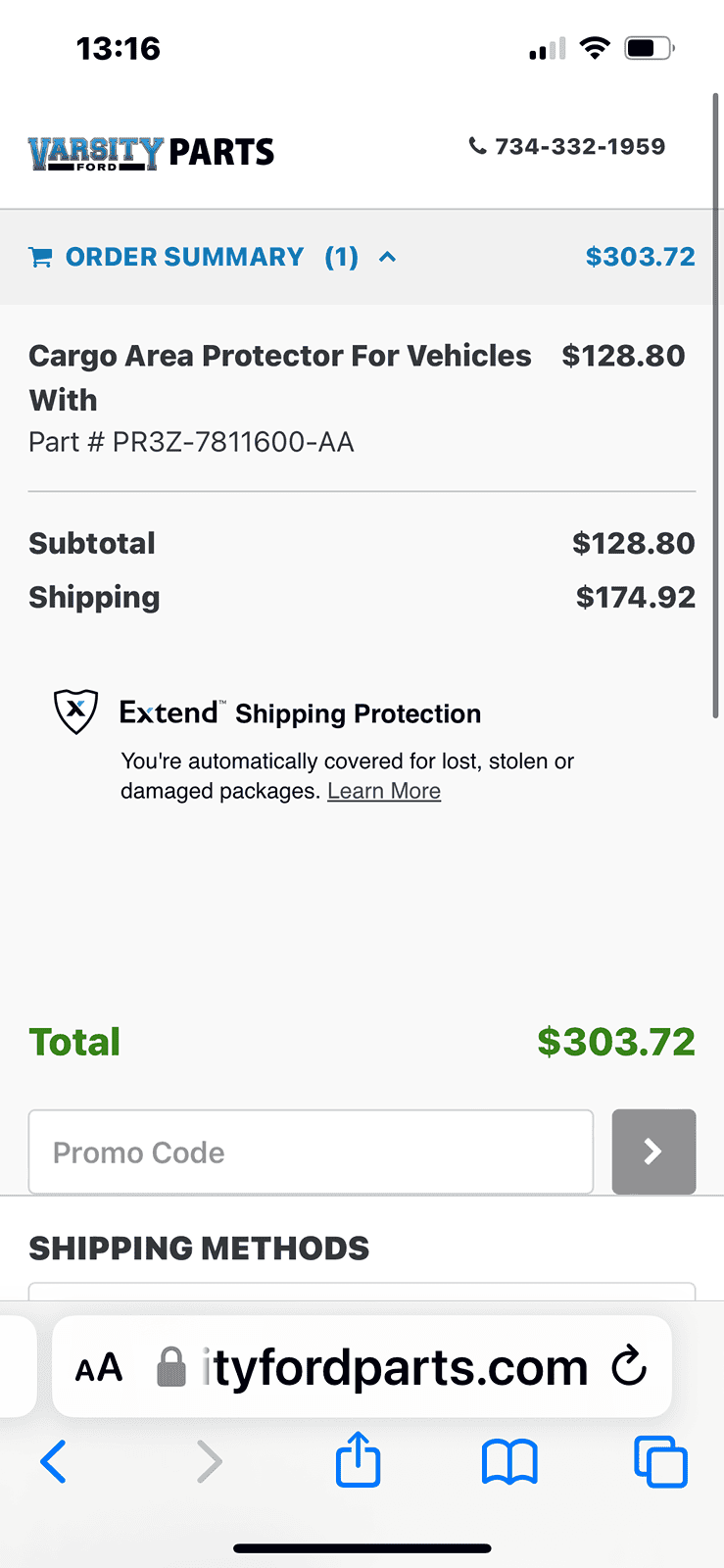
Task: Submit promo code with the arrow button
Action: 653,1151
